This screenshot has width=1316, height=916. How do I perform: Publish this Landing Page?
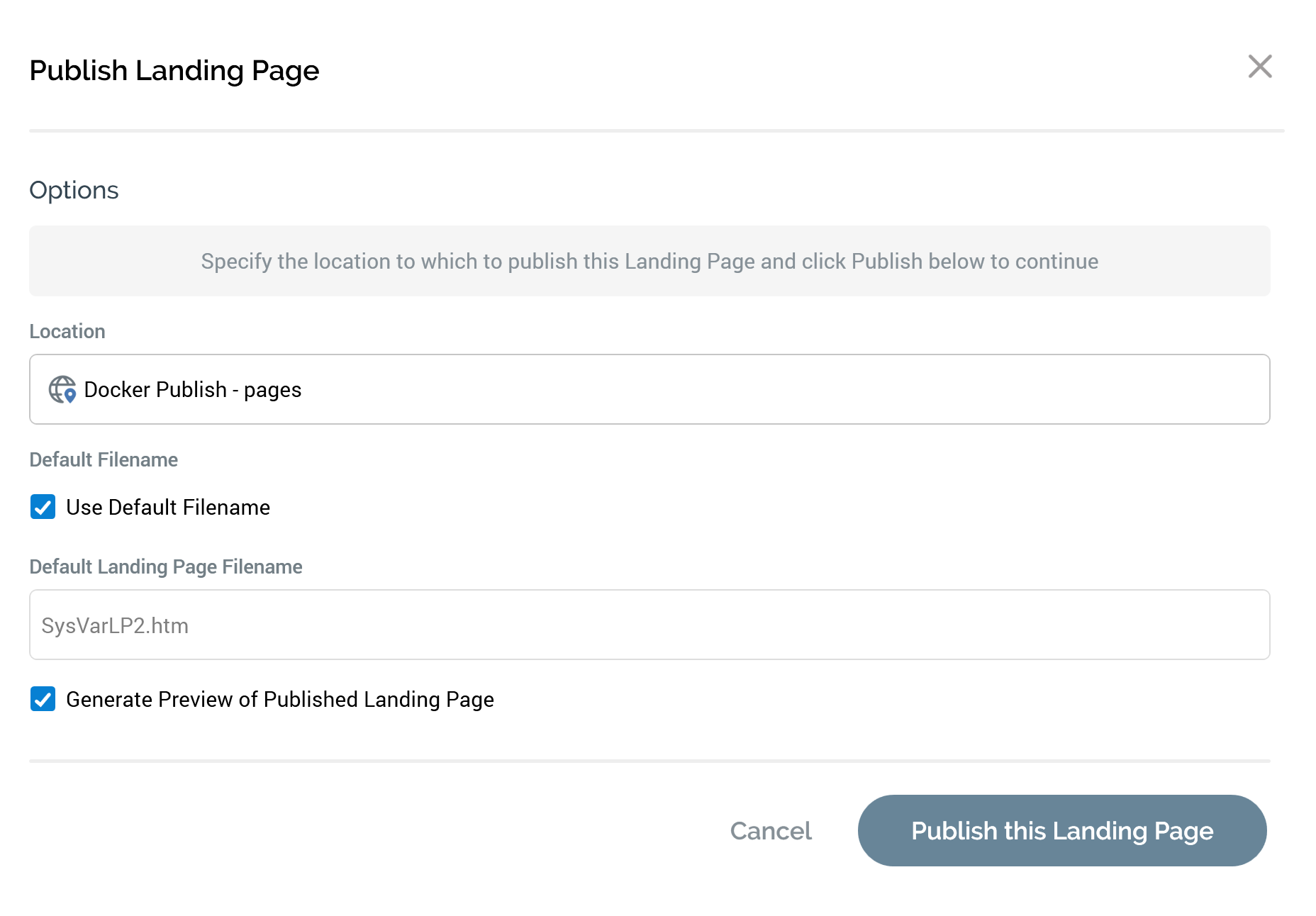pyautogui.click(x=1061, y=830)
